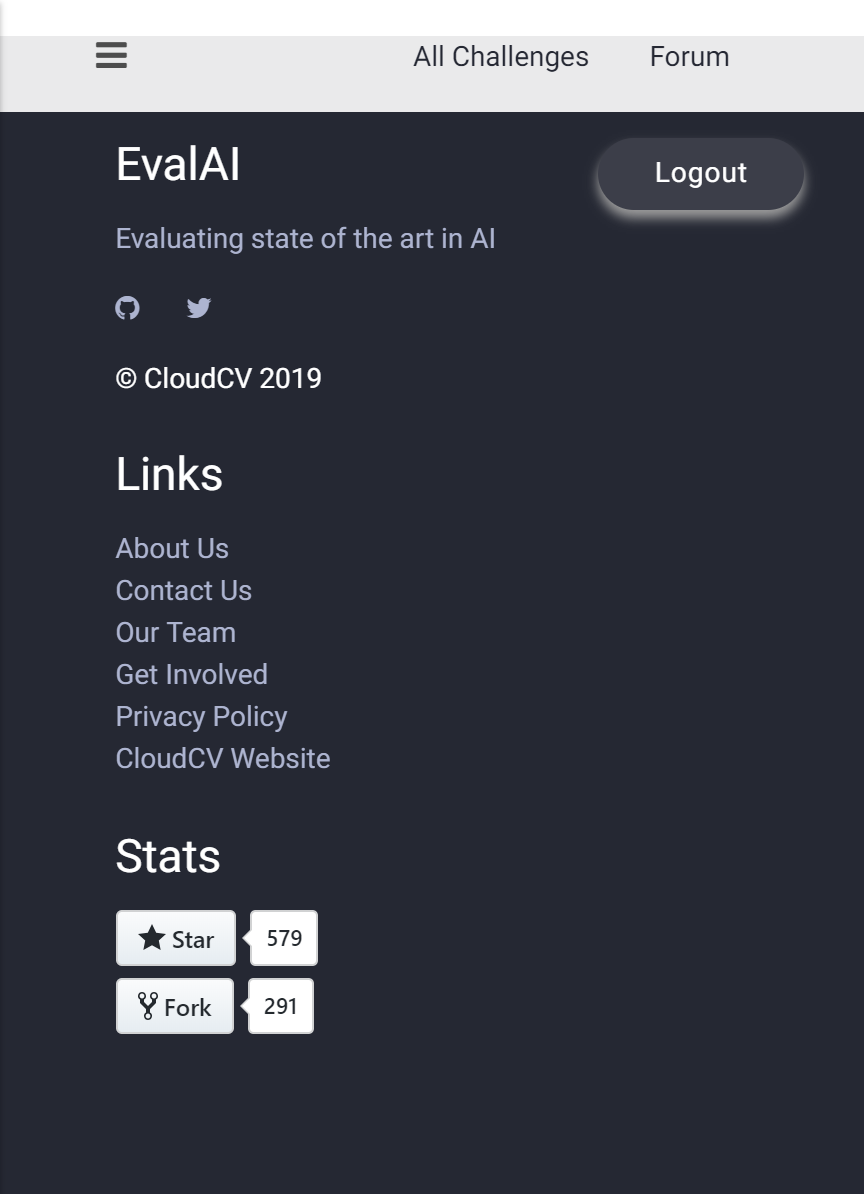Screen dimensions: 864x1194
Task: Open EvalAI's Twitter page via bird icon
Action: point(198,307)
